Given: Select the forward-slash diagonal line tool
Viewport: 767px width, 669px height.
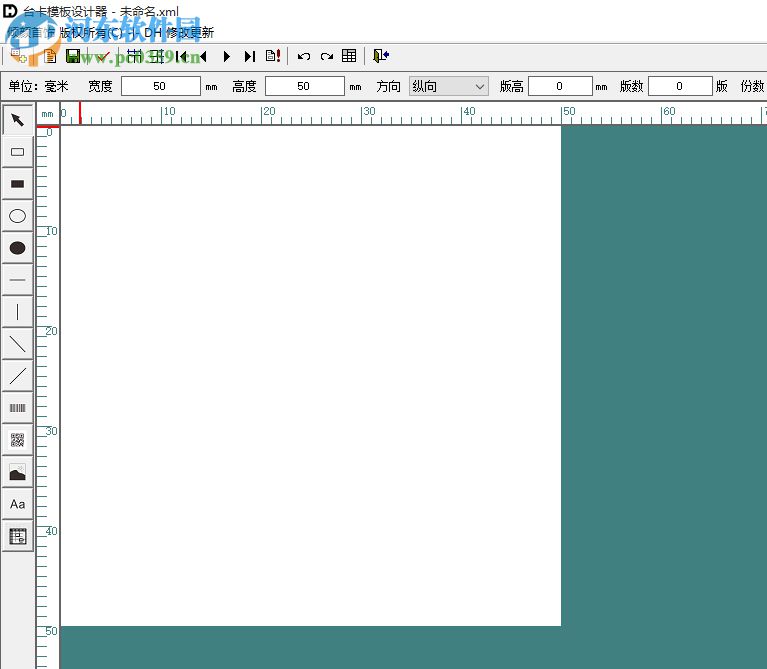Looking at the screenshot, I should 18,376.
